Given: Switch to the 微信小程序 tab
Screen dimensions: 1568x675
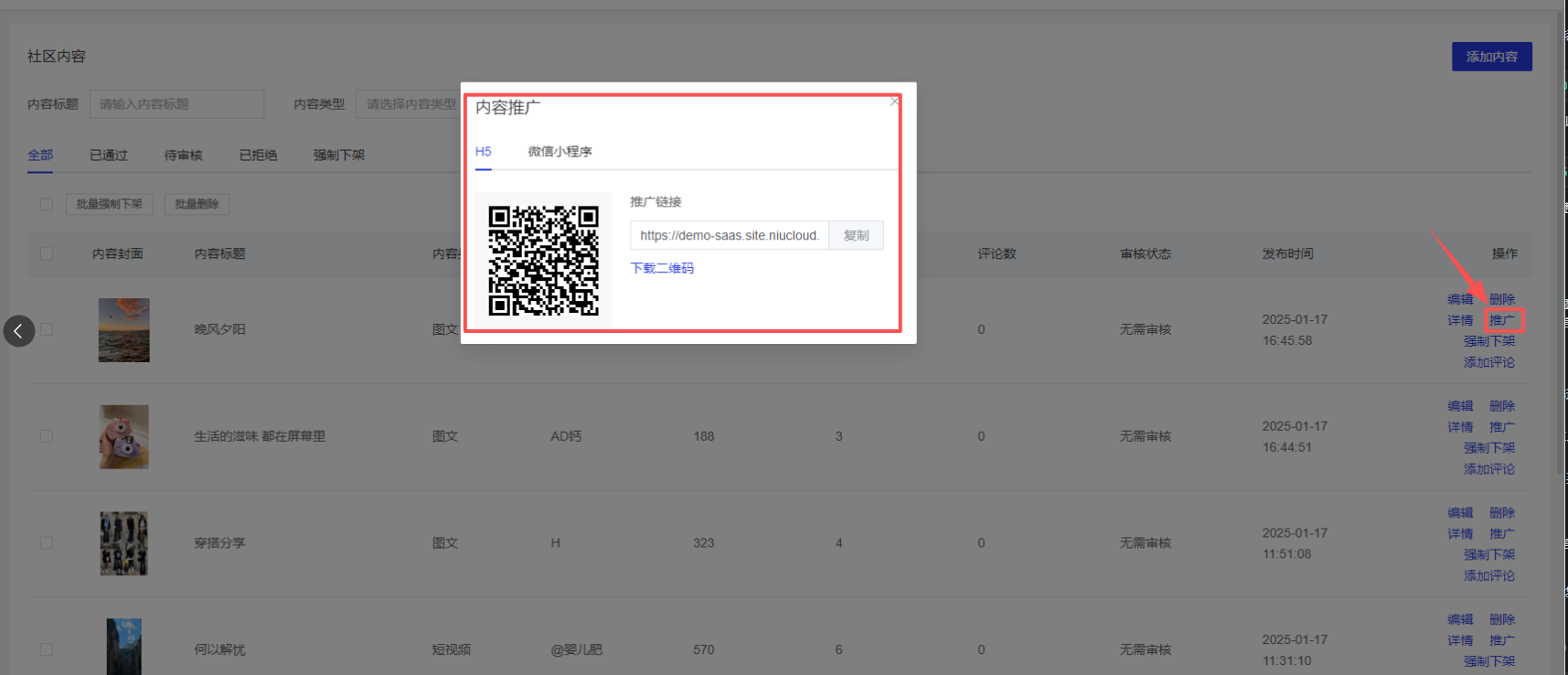Looking at the screenshot, I should tap(560, 152).
